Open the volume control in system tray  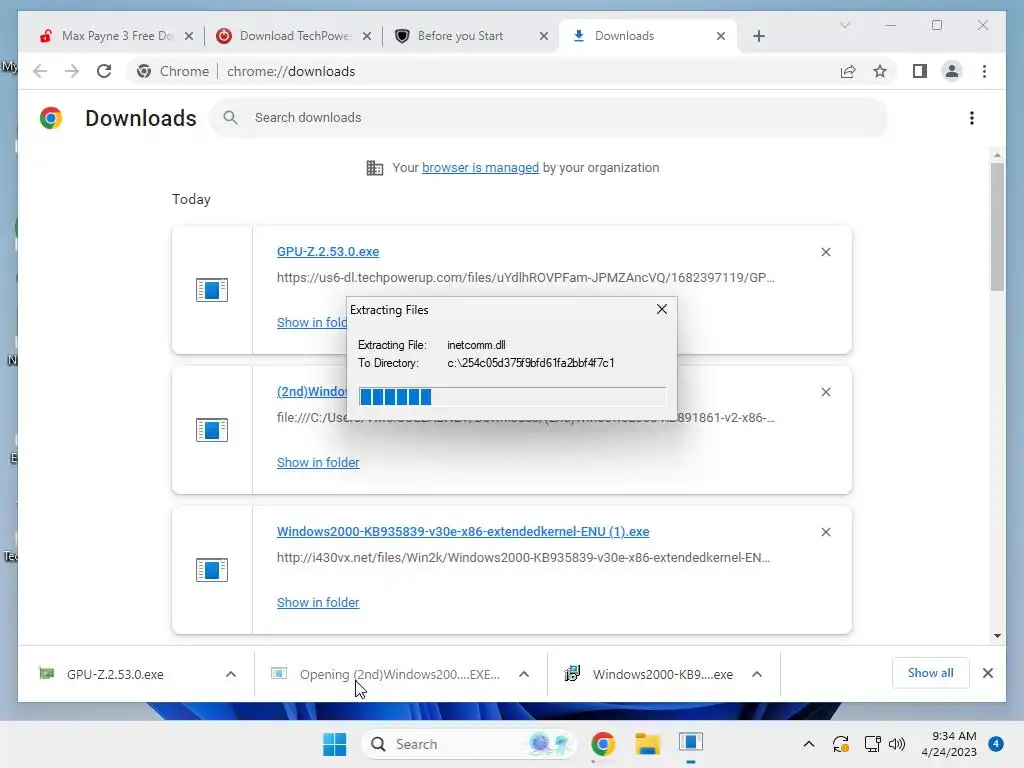point(897,744)
